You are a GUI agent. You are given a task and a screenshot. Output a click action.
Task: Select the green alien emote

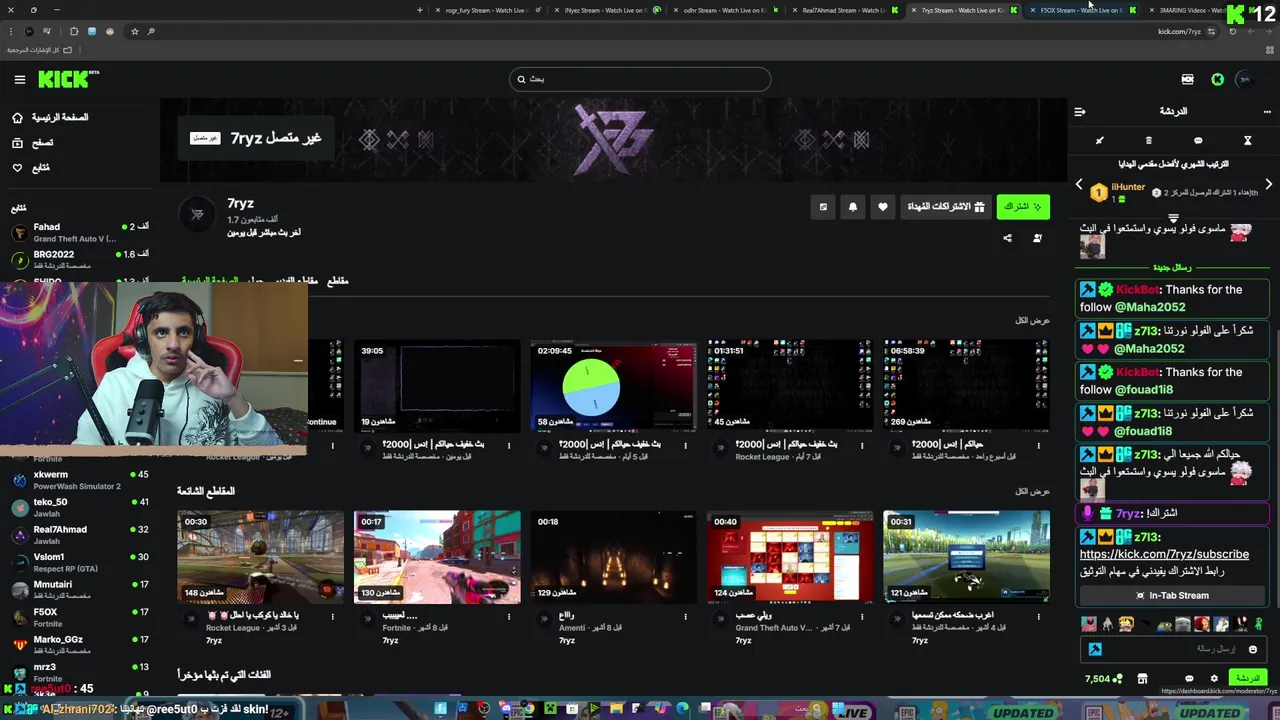click(x=1259, y=624)
